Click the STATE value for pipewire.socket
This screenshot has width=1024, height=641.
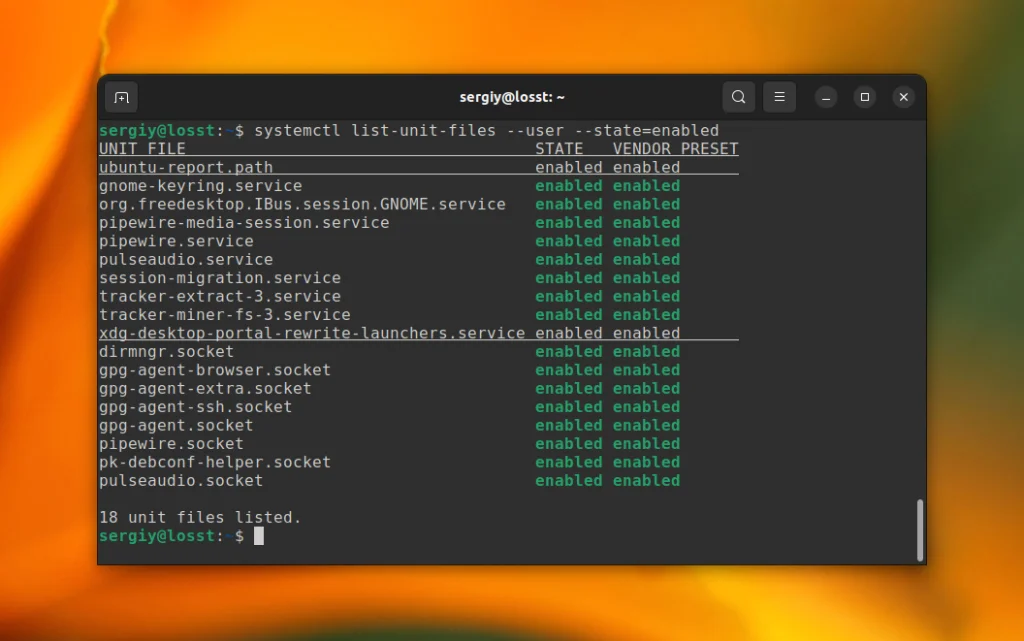coord(569,443)
